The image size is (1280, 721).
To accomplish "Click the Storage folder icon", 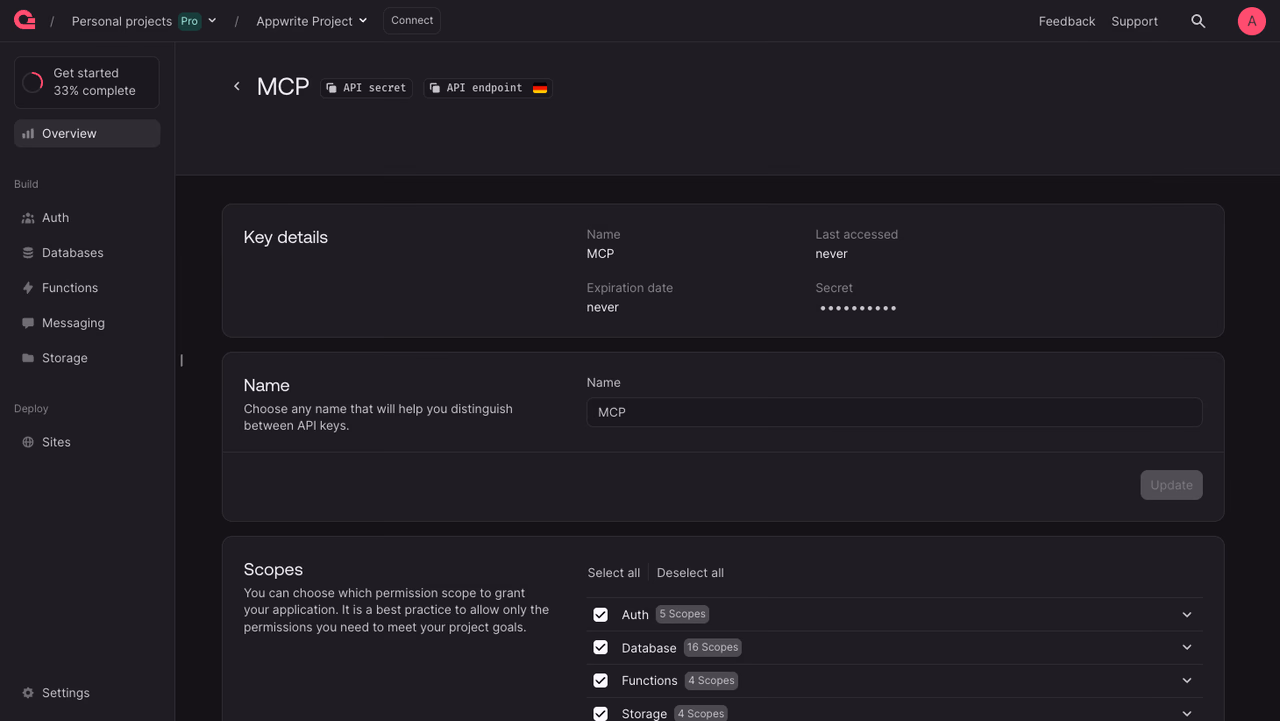I will coord(28,358).
